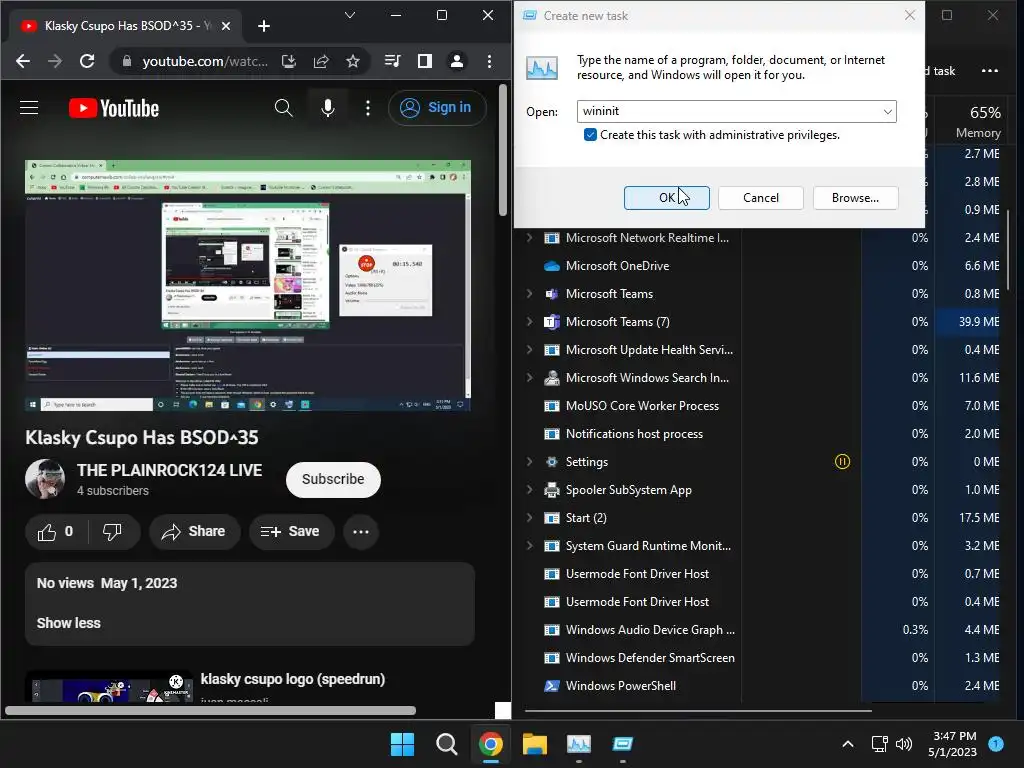Open YouTube hamburger guide menu
Image resolution: width=1024 pixels, height=768 pixels.
(x=29, y=108)
